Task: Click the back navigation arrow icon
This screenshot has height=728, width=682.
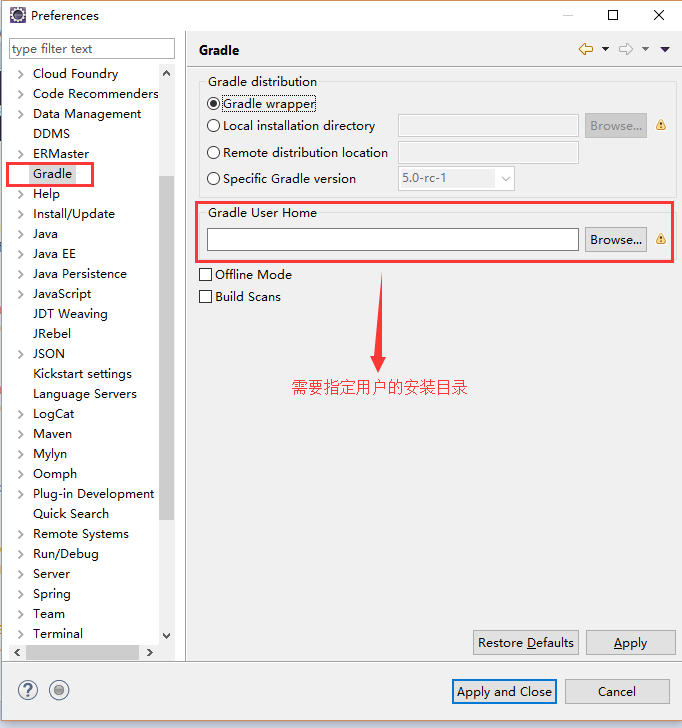Action: 586,49
